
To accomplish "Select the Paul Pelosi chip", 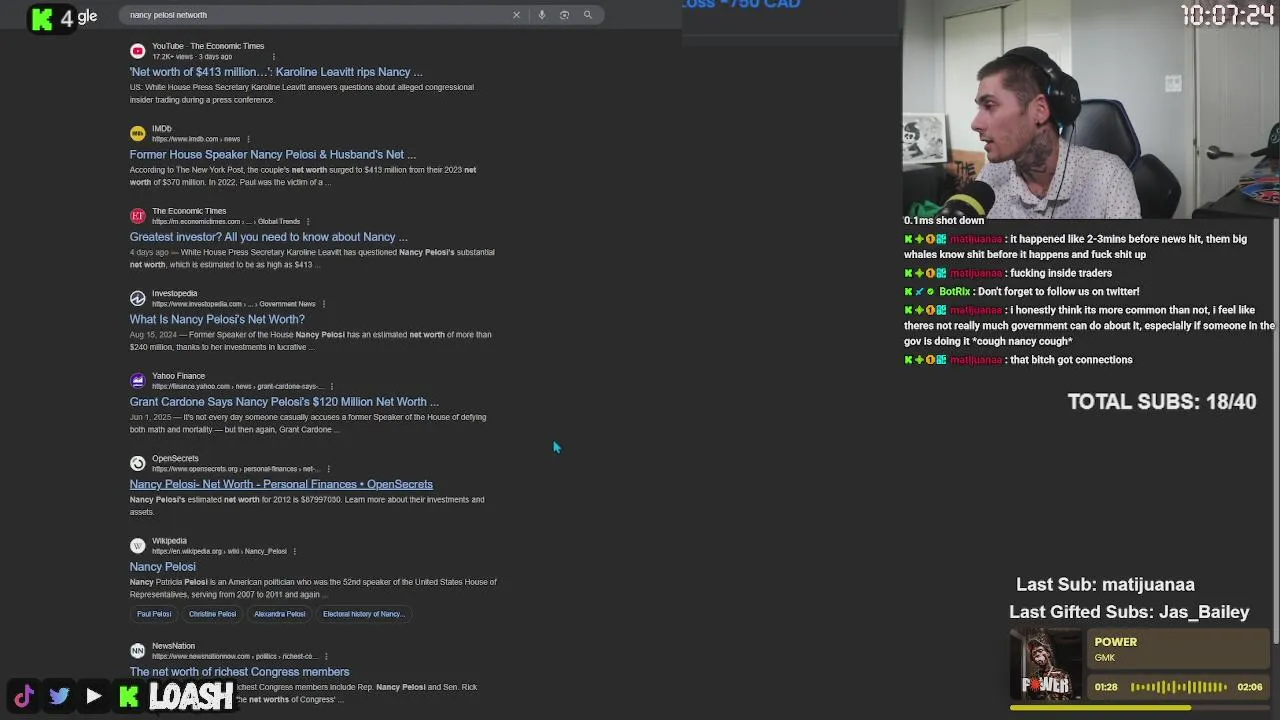I will [154, 614].
